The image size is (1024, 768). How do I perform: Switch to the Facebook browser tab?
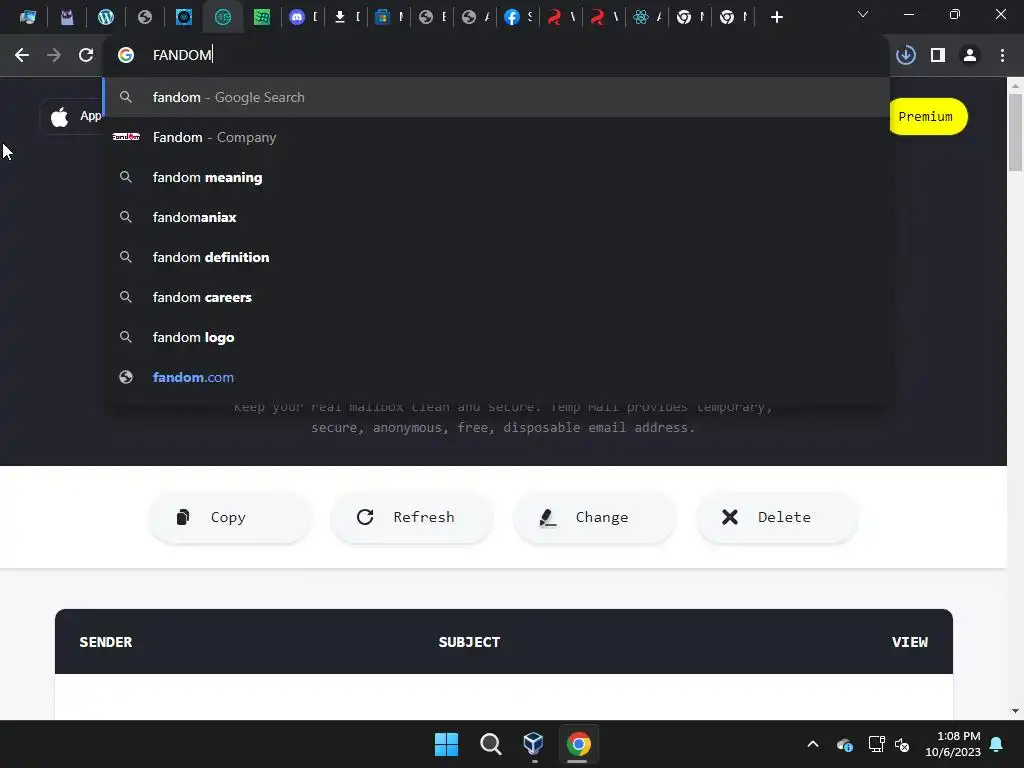(512, 17)
